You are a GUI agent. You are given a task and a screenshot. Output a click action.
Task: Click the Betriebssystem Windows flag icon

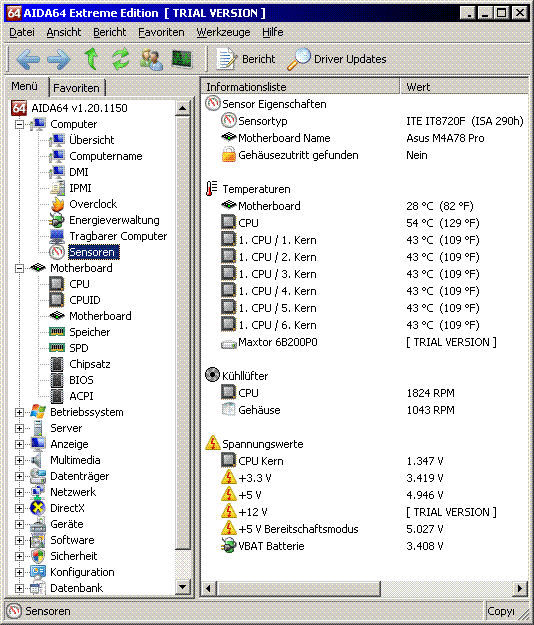38,412
